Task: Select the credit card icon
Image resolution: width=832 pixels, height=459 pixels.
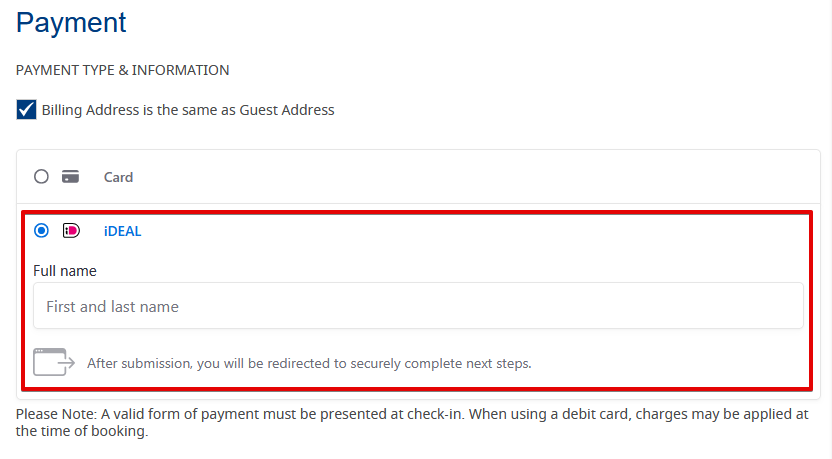Action: click(x=70, y=177)
